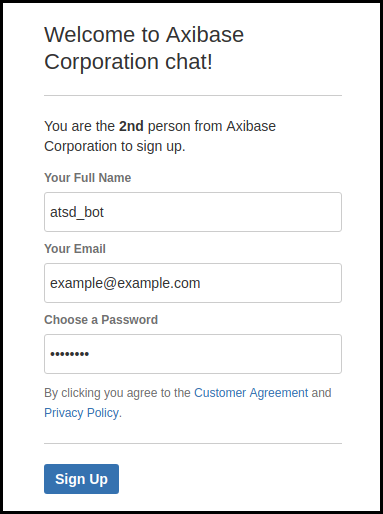Click the word 'and' after Customer Agreement

tap(321, 393)
